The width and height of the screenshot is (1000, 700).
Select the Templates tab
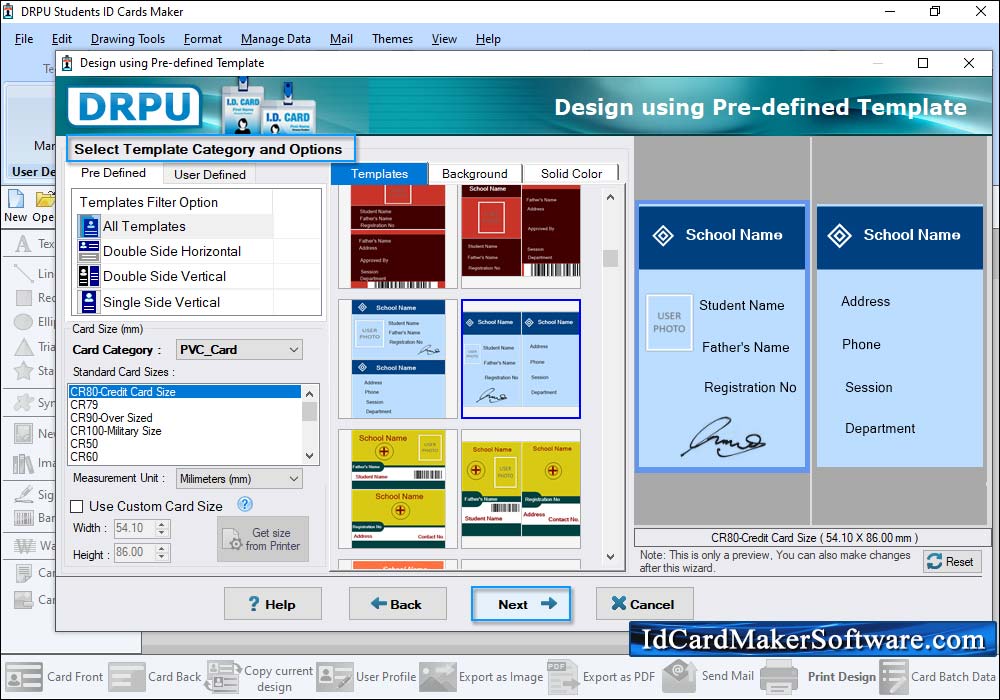pyautogui.click(x=379, y=173)
